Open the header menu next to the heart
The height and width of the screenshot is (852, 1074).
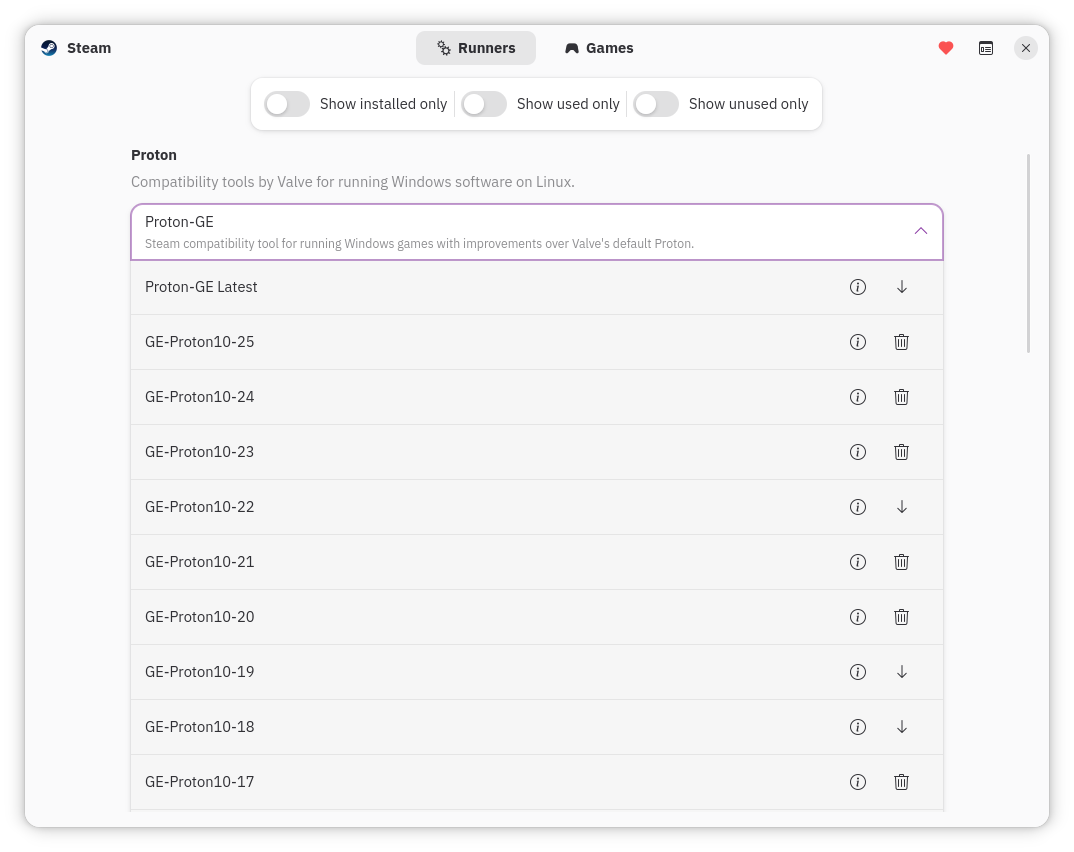[x=986, y=48]
